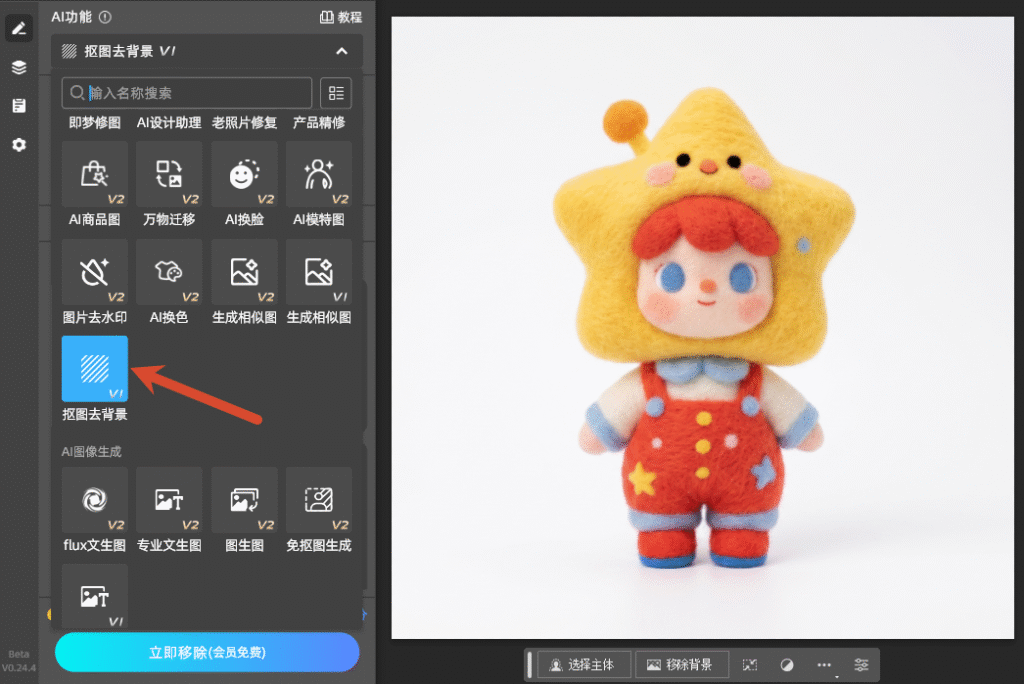
Task: Open the document notes sidebar icon
Action: coord(19,105)
